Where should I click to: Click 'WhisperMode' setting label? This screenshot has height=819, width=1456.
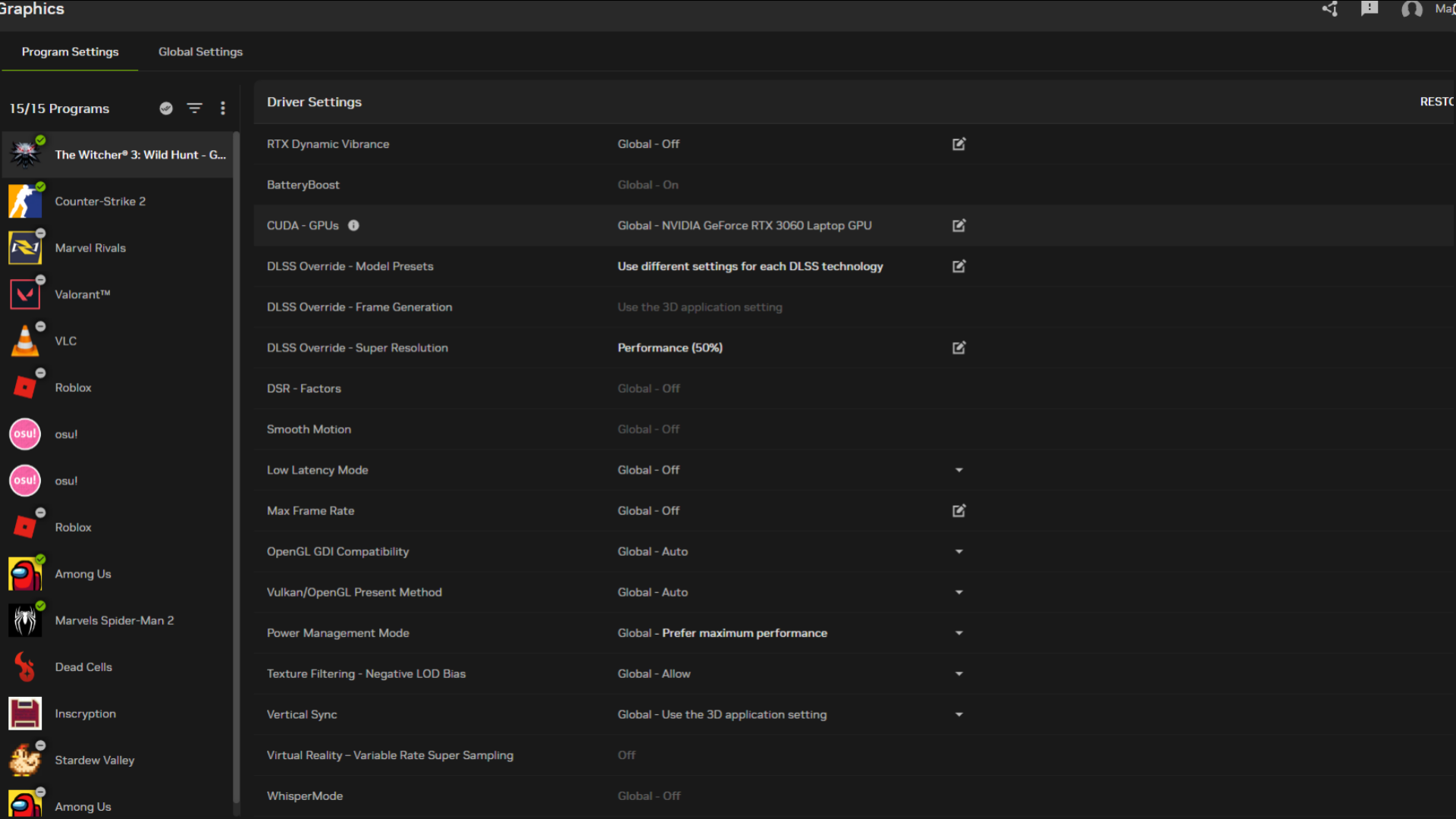point(305,795)
